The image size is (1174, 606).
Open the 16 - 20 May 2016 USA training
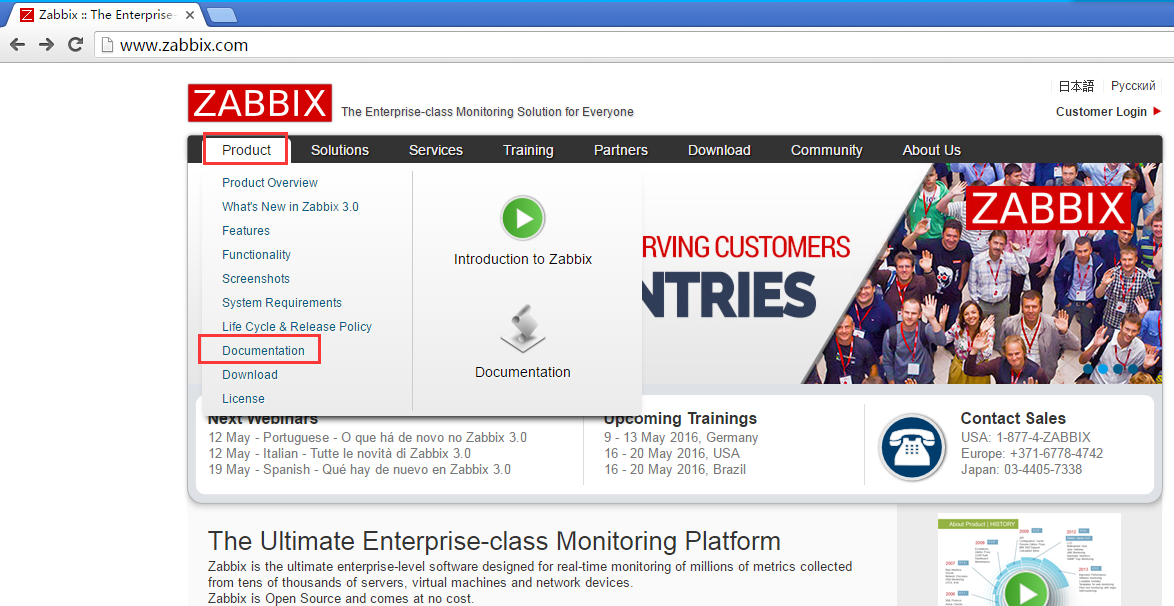coord(672,453)
